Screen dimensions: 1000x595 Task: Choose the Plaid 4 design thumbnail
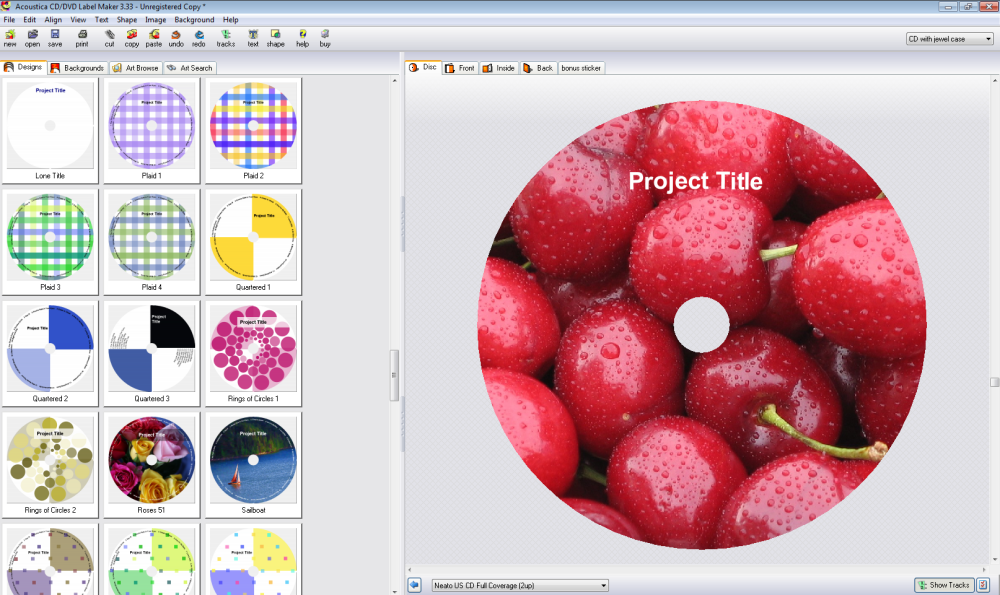pos(152,242)
